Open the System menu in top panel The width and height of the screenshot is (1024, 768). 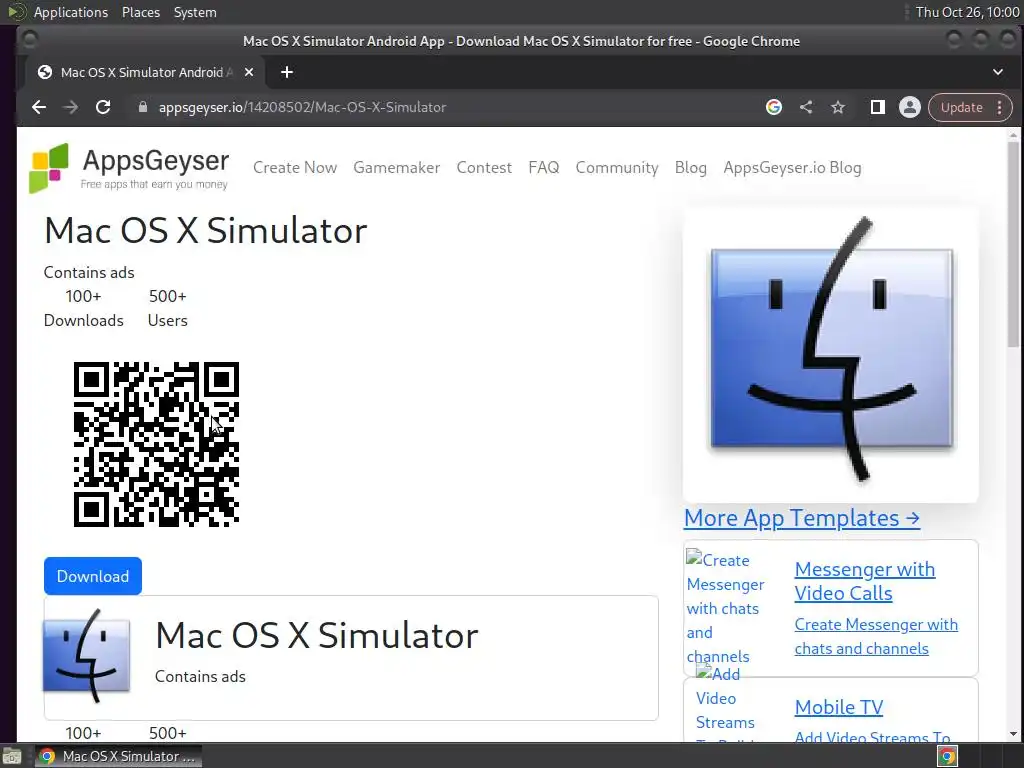[195, 12]
